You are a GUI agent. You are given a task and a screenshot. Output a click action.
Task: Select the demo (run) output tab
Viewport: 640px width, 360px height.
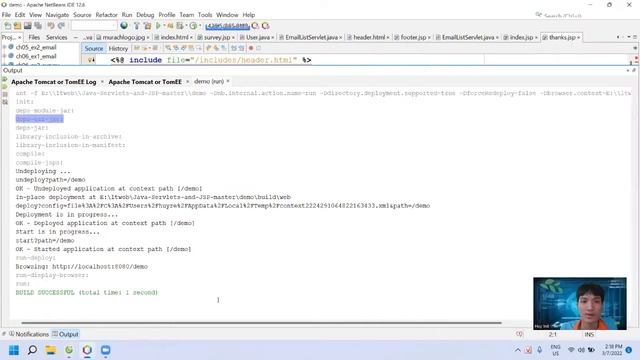click(x=209, y=81)
